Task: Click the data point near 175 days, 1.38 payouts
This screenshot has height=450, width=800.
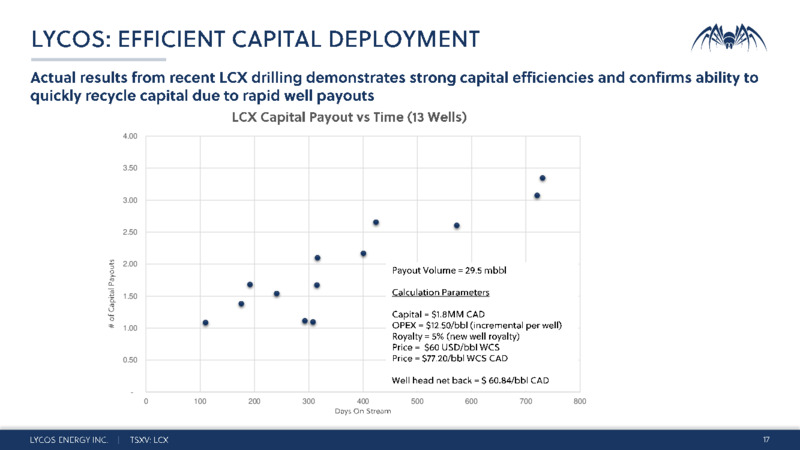Action: coord(241,304)
